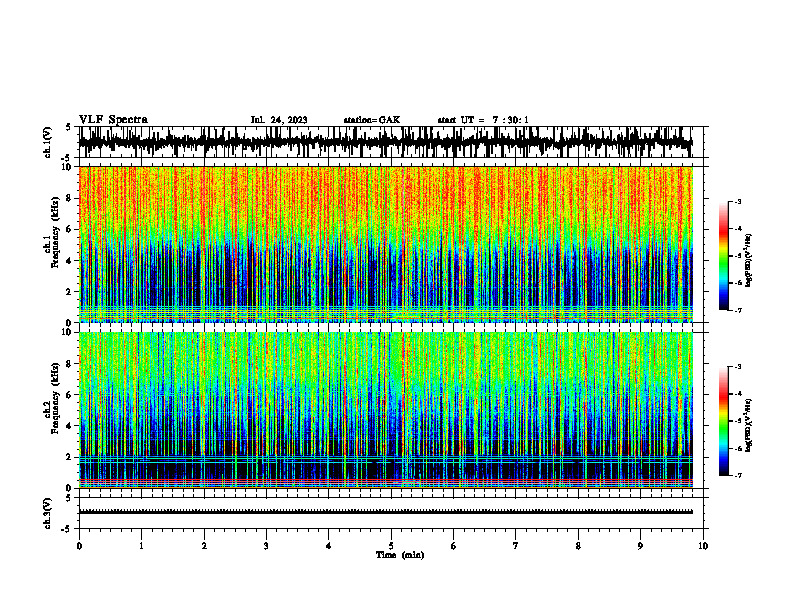
Task: Click the time axis tick label "3"
Action: (266, 546)
